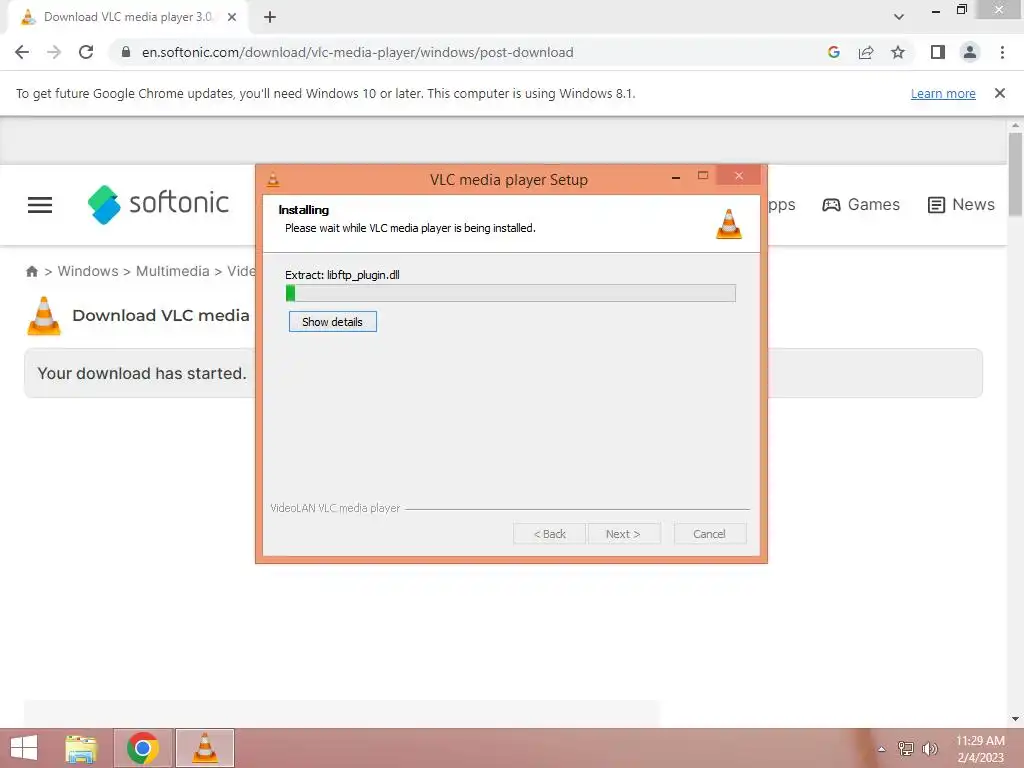Go to Windows breadcrumb

88,271
